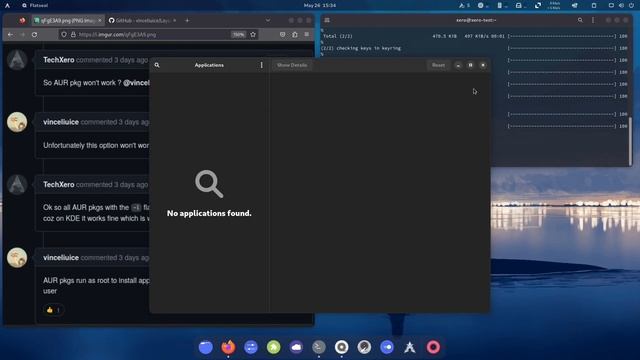Image resolution: width=640 pixels, height=360 pixels.
Task: Open the white ring app icon in the dock
Action: coord(342,347)
